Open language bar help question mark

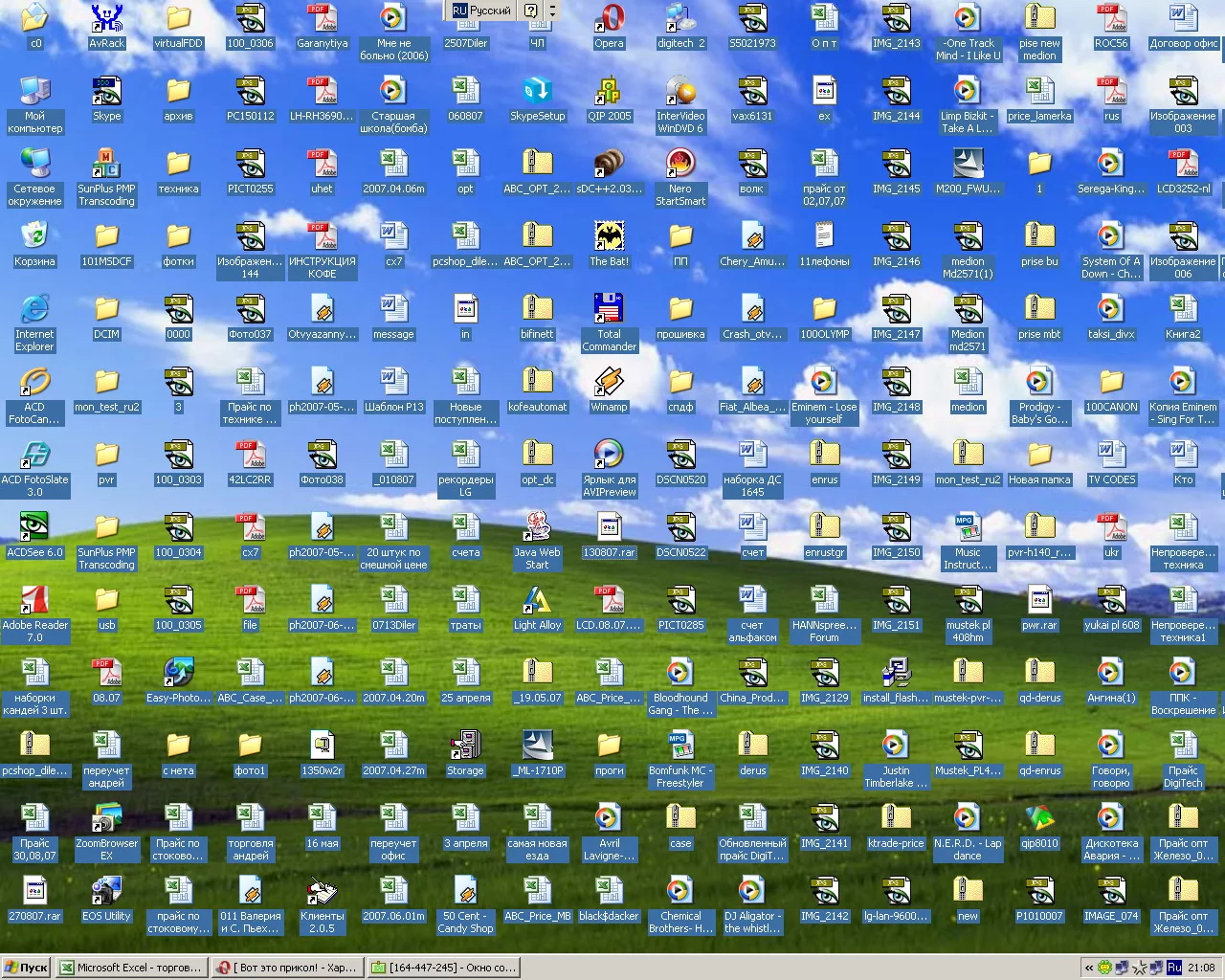click(530, 11)
